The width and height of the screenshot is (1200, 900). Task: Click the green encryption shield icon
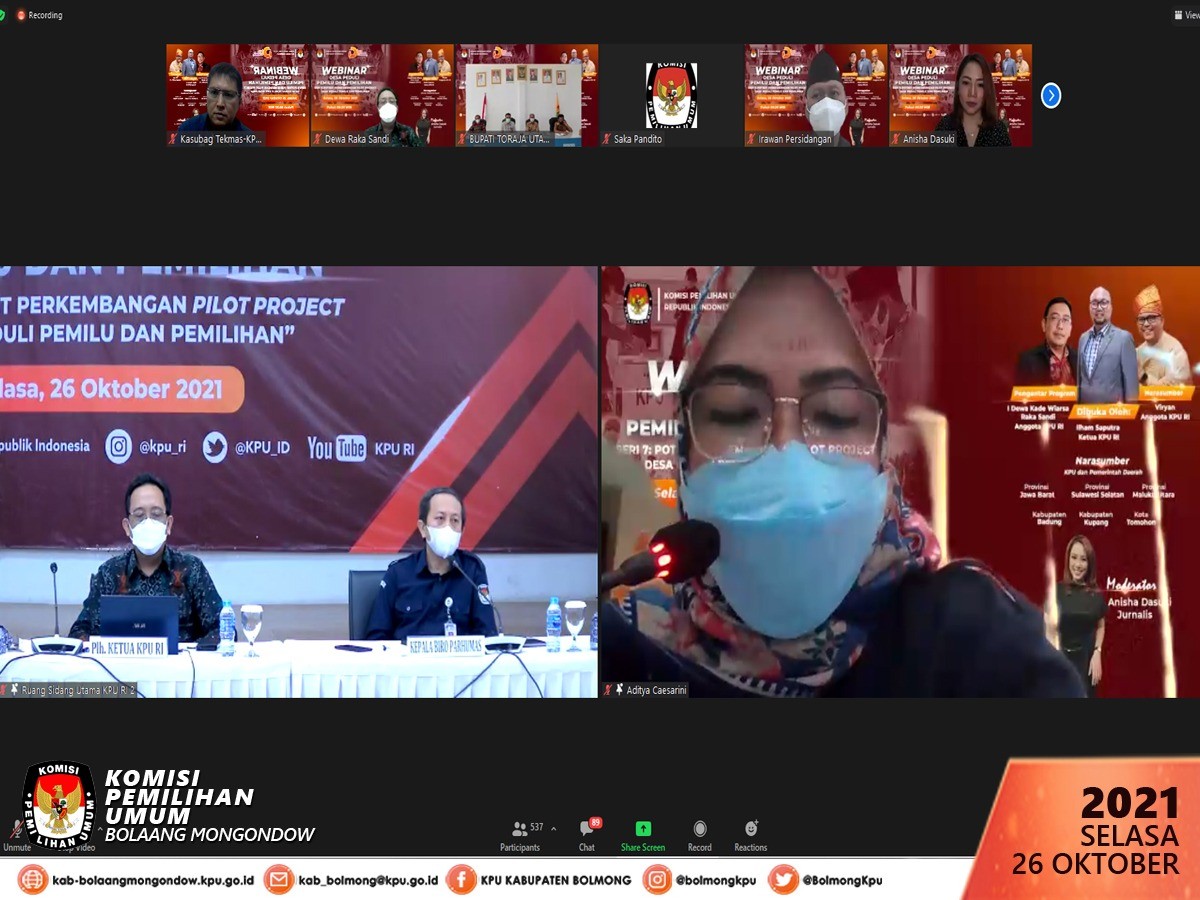coord(3,15)
